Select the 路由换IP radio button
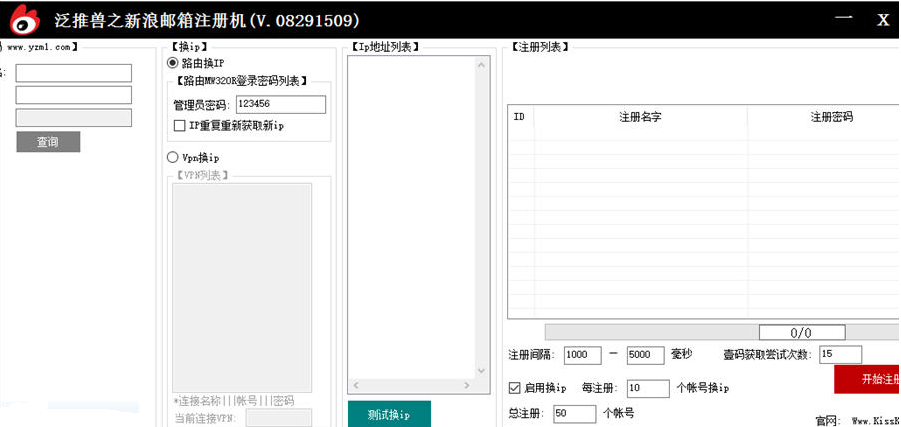901x427 pixels. tap(172, 63)
